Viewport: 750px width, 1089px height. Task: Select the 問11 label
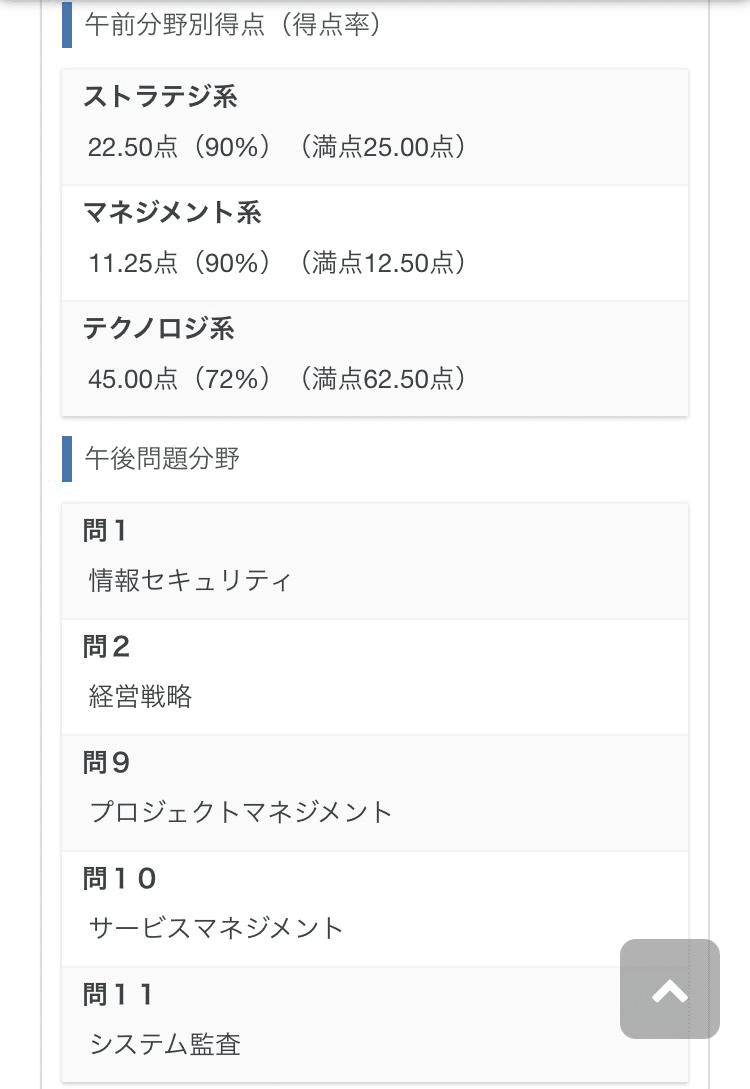pyautogui.click(x=118, y=995)
